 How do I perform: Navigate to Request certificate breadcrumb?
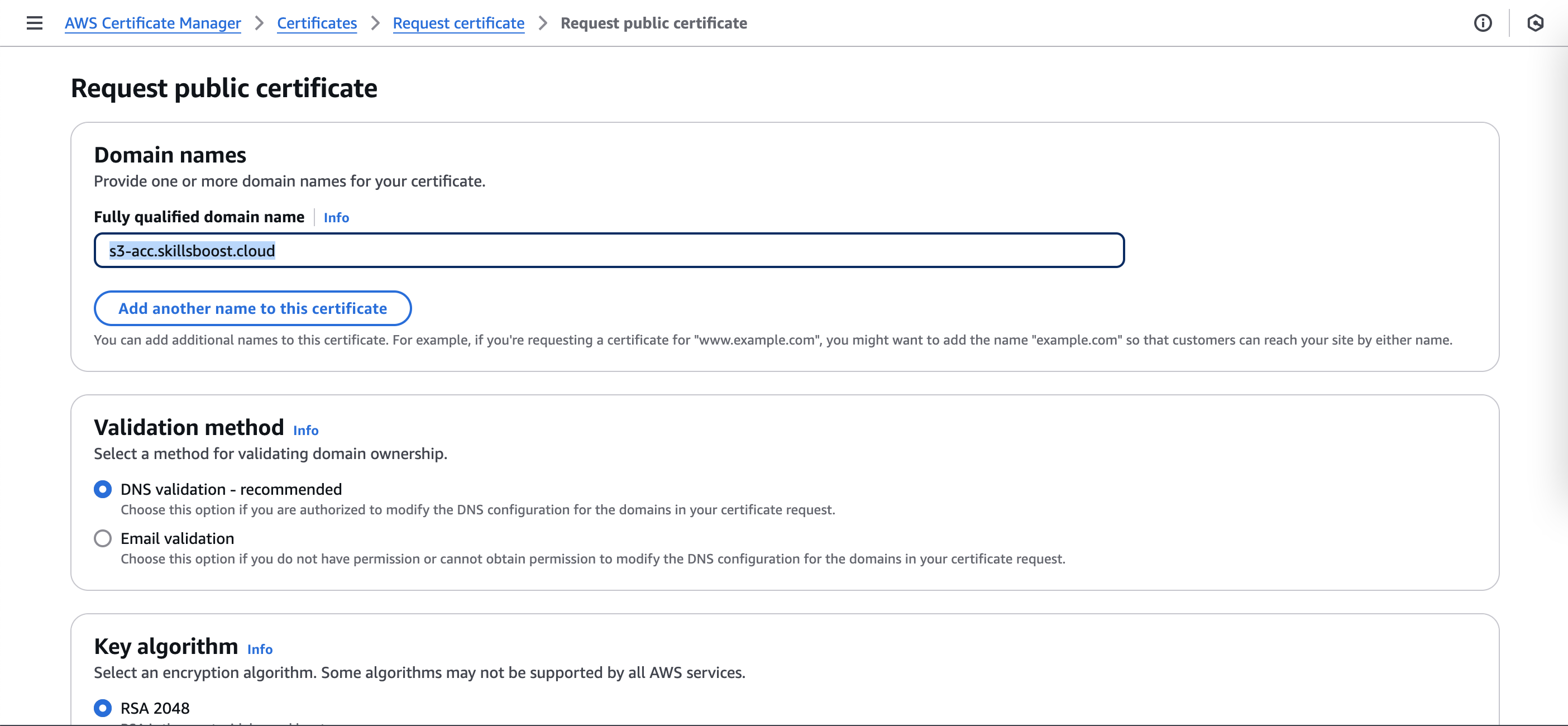[x=458, y=23]
